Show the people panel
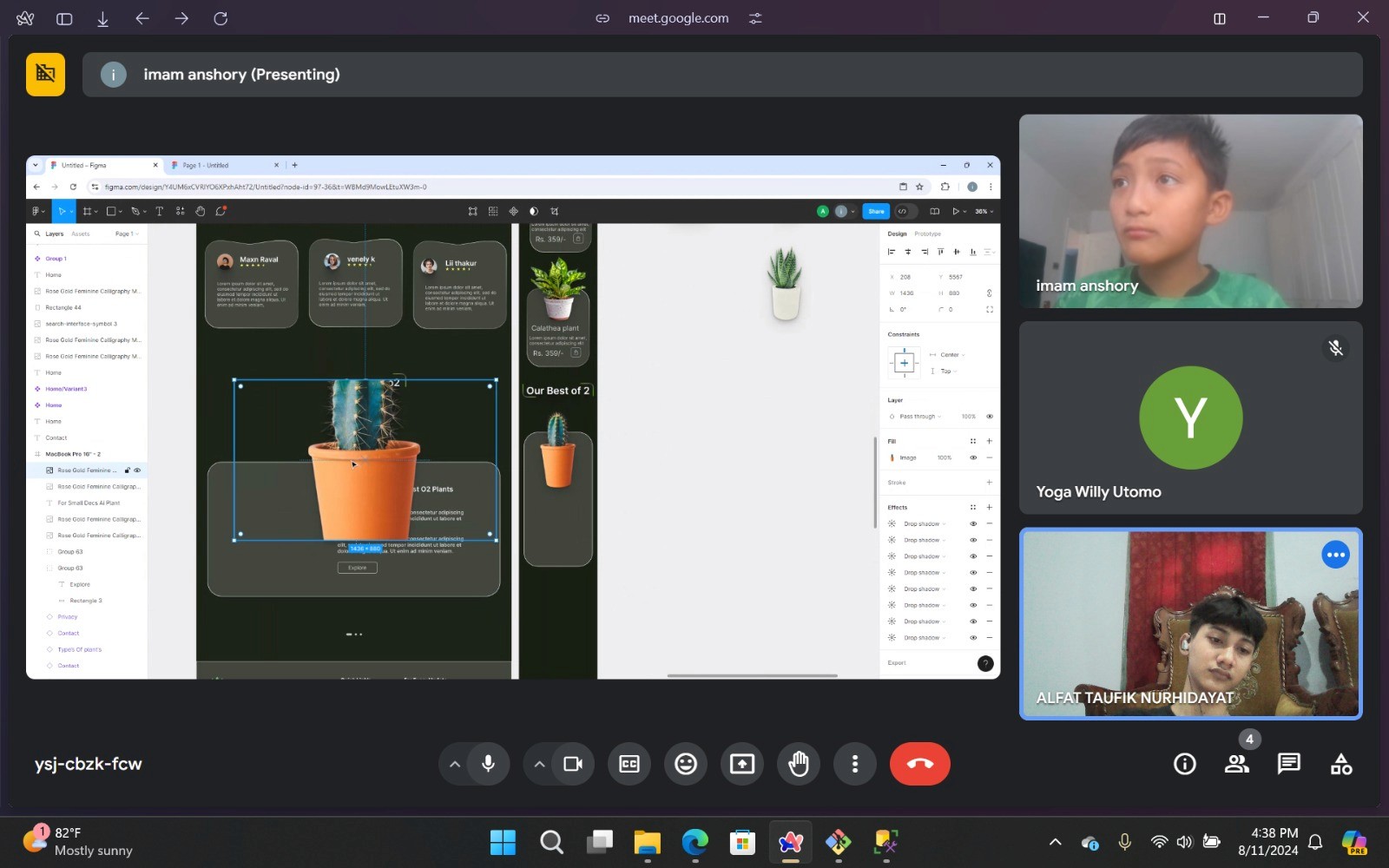The width and height of the screenshot is (1389, 868). [1237, 764]
